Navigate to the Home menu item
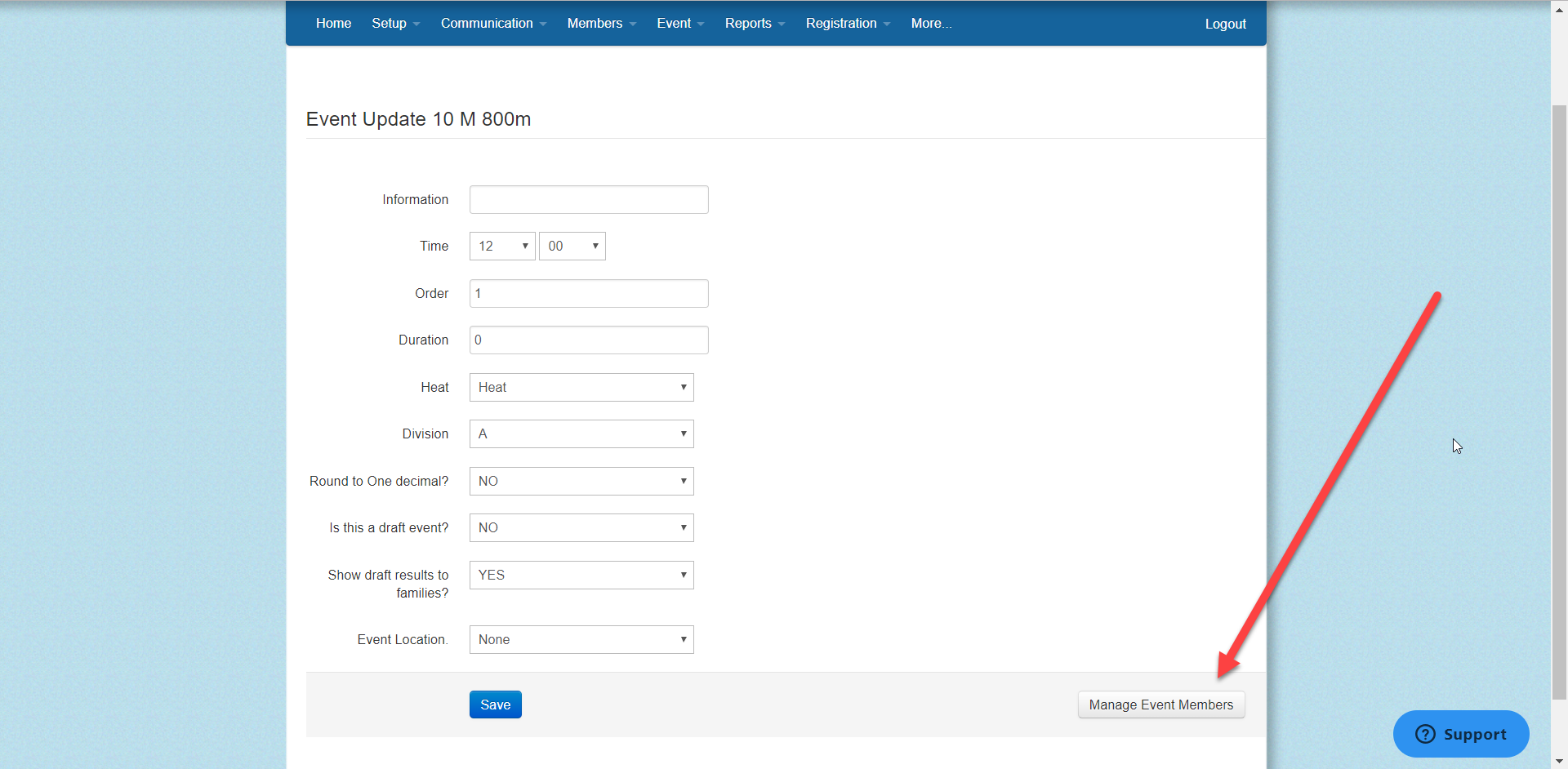The image size is (1568, 769). 333,23
